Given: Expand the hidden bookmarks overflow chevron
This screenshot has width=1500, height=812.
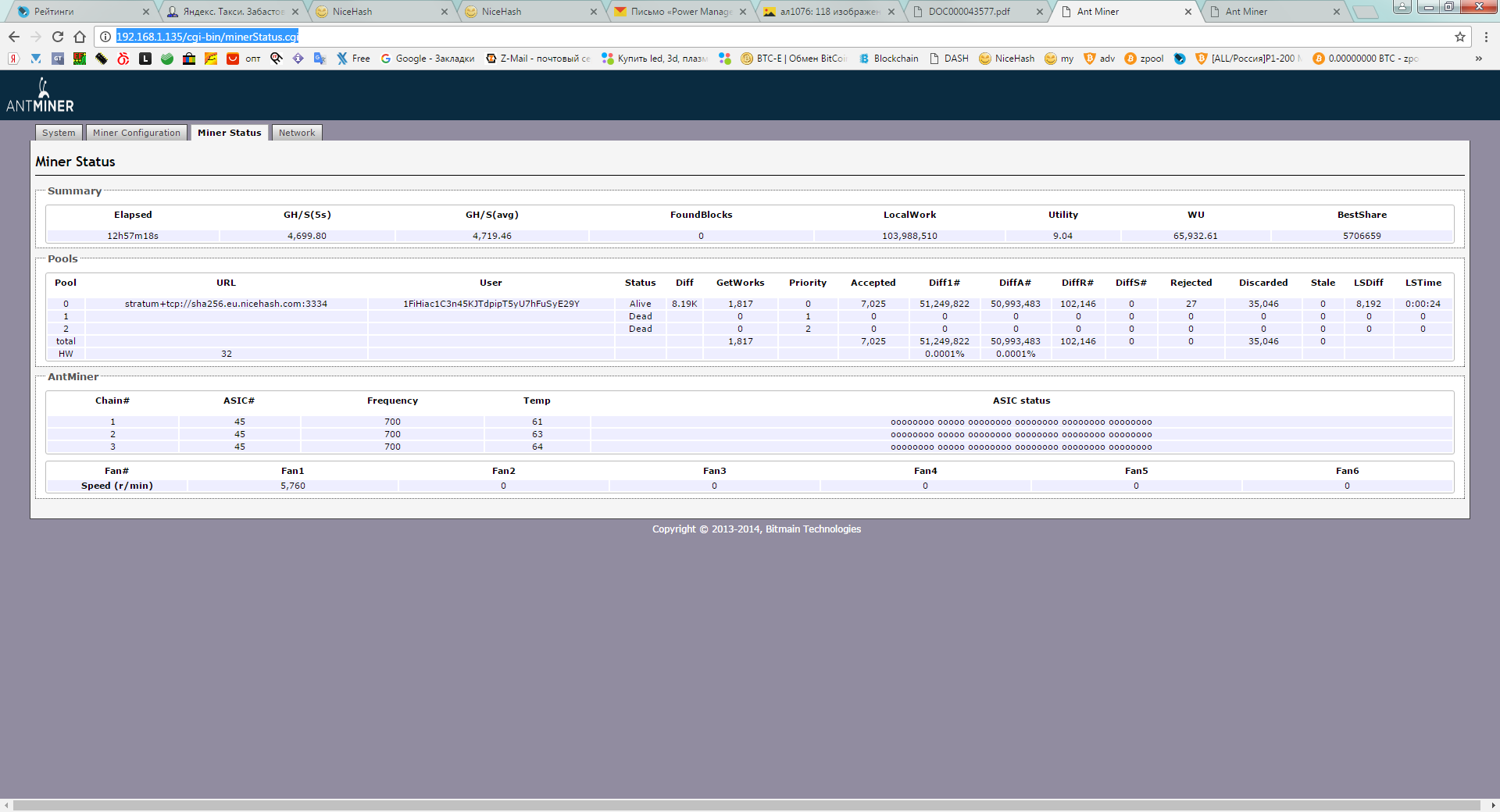Looking at the screenshot, I should 1478,59.
